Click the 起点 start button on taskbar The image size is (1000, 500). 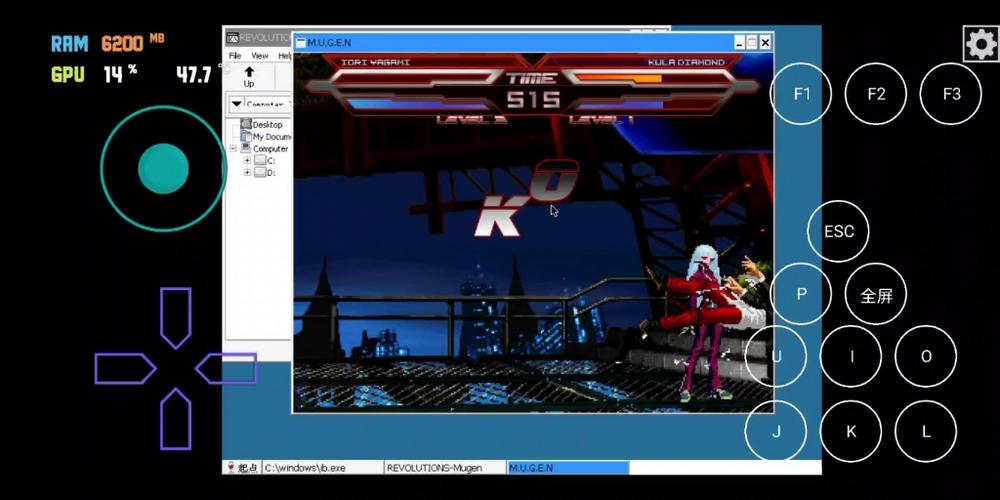(242, 467)
